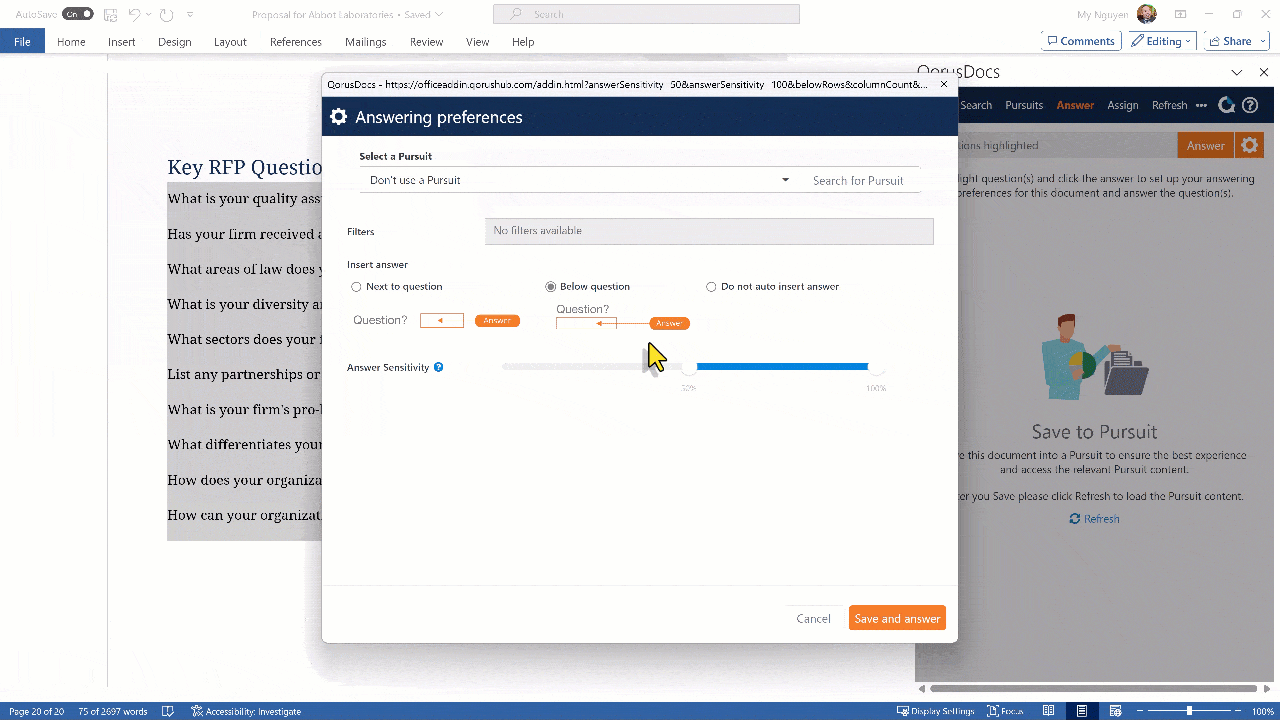Select the Next to question radio button

coord(356,286)
